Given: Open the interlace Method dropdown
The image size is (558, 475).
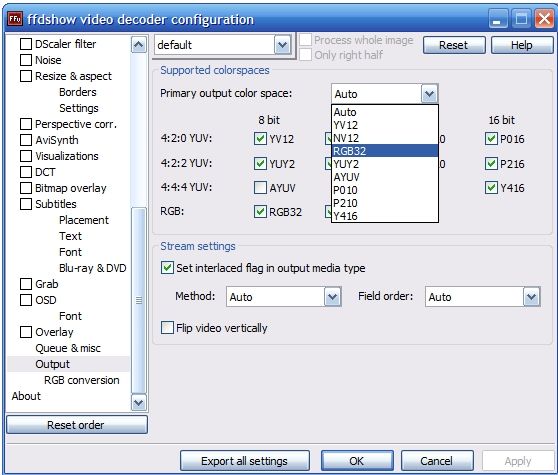Looking at the screenshot, I should coord(332,297).
